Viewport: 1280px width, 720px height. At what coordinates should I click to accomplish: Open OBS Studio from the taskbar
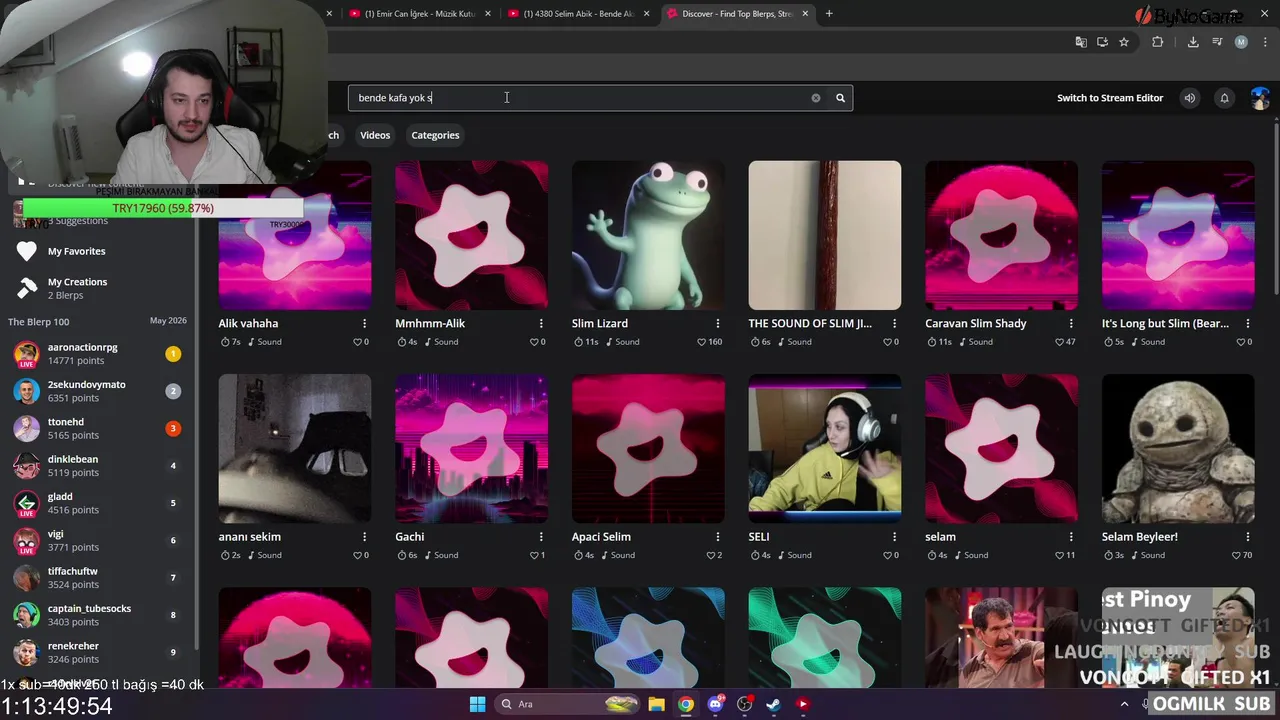744,704
